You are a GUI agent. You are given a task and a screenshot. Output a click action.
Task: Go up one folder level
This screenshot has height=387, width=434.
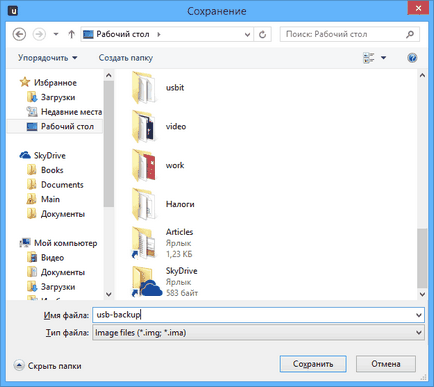[x=71, y=34]
